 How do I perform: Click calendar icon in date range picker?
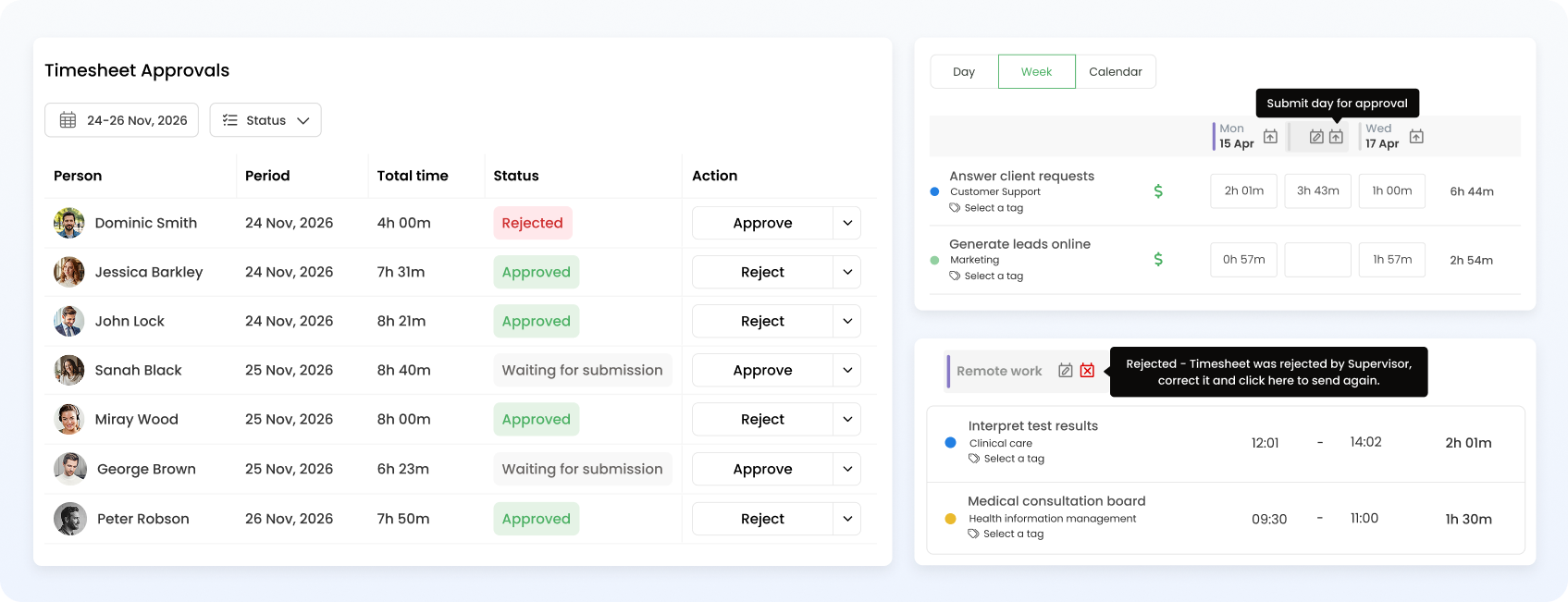click(x=68, y=120)
